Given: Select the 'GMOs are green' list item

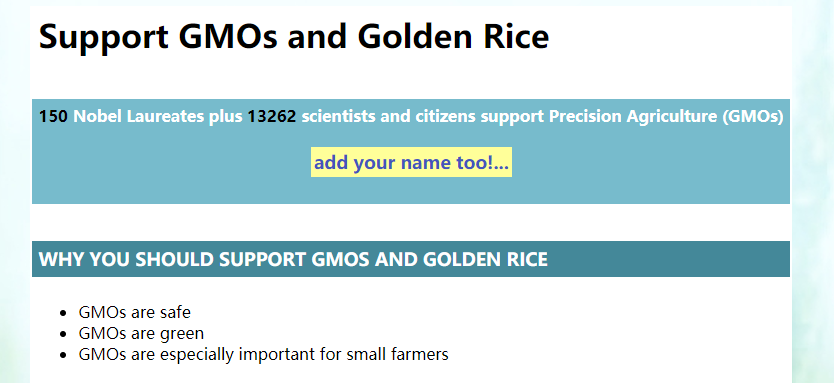Looking at the screenshot, I should pos(141,334).
